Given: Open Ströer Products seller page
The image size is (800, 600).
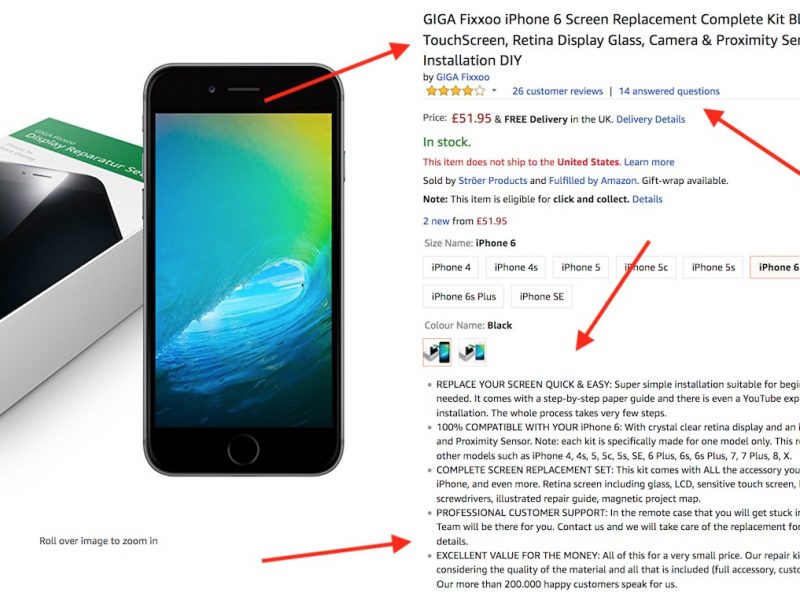Looking at the screenshot, I should tap(492, 181).
